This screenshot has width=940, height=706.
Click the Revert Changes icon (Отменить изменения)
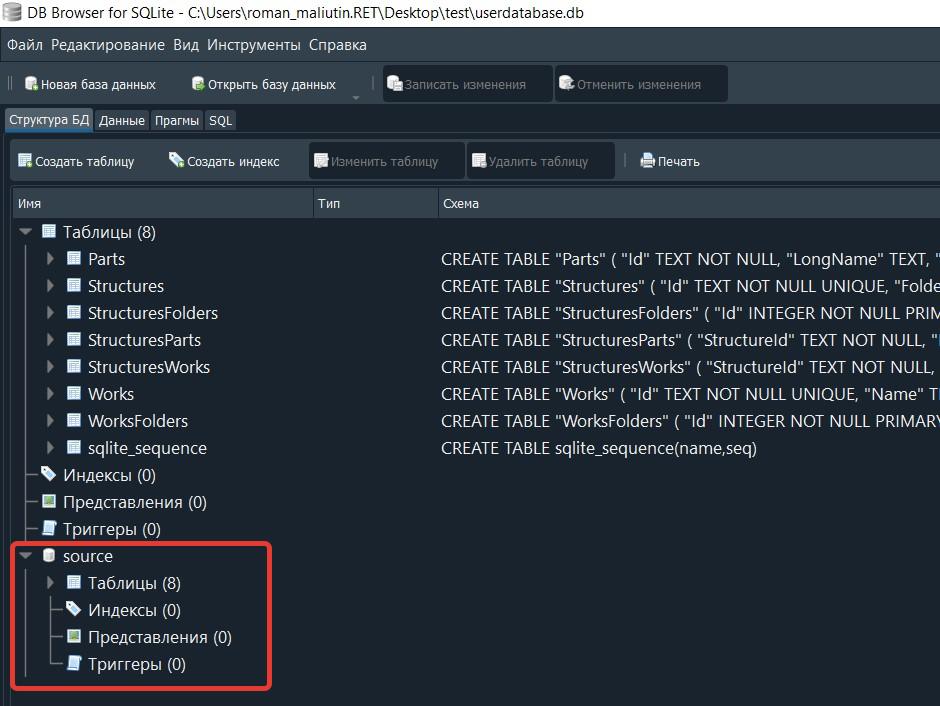(567, 83)
